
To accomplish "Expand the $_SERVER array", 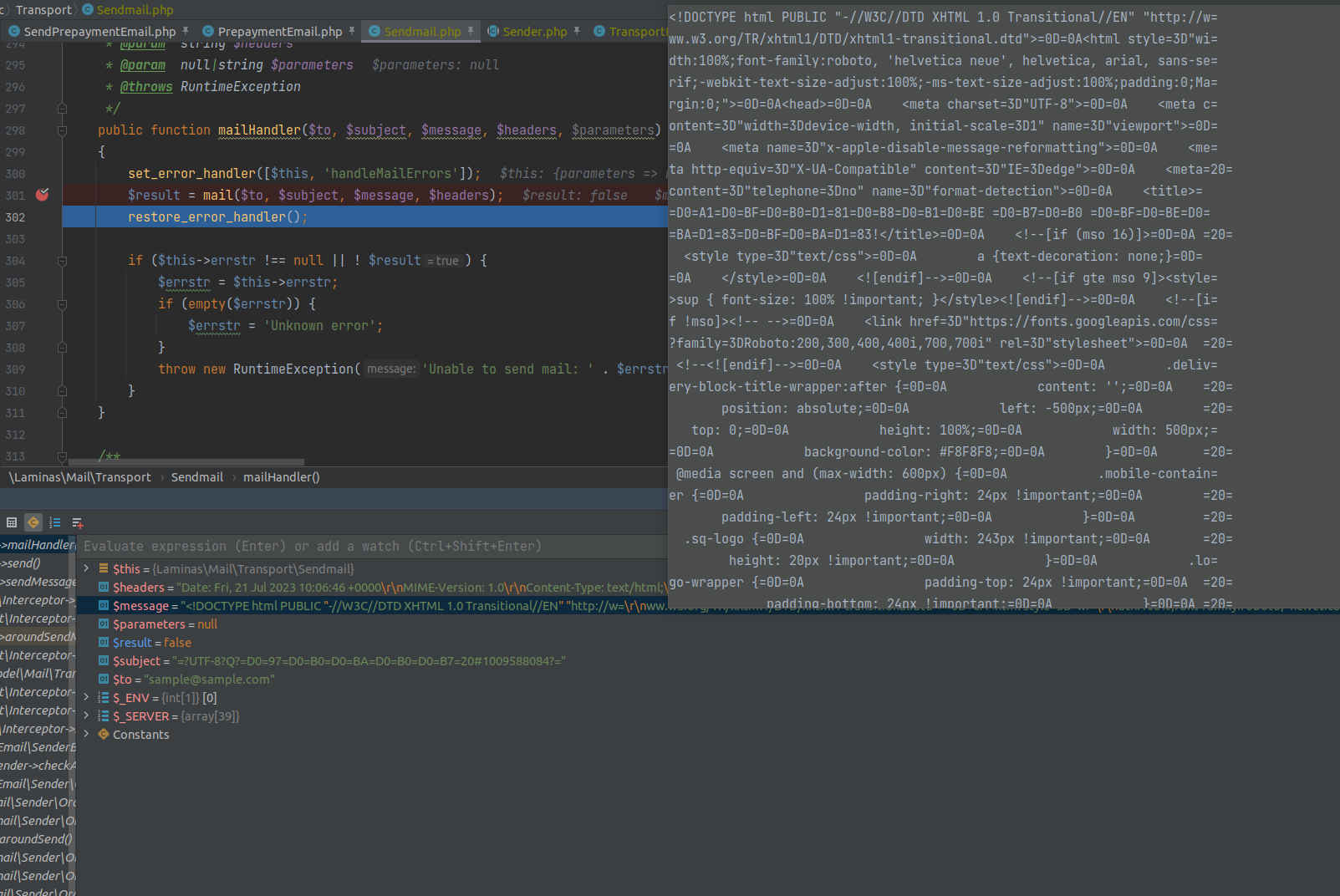I will point(84,715).
